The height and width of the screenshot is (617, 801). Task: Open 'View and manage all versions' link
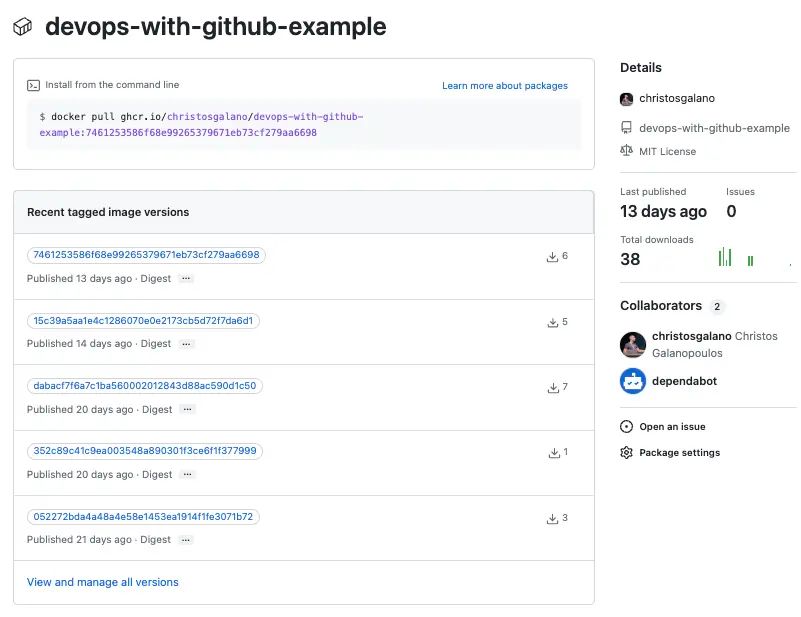coord(103,582)
